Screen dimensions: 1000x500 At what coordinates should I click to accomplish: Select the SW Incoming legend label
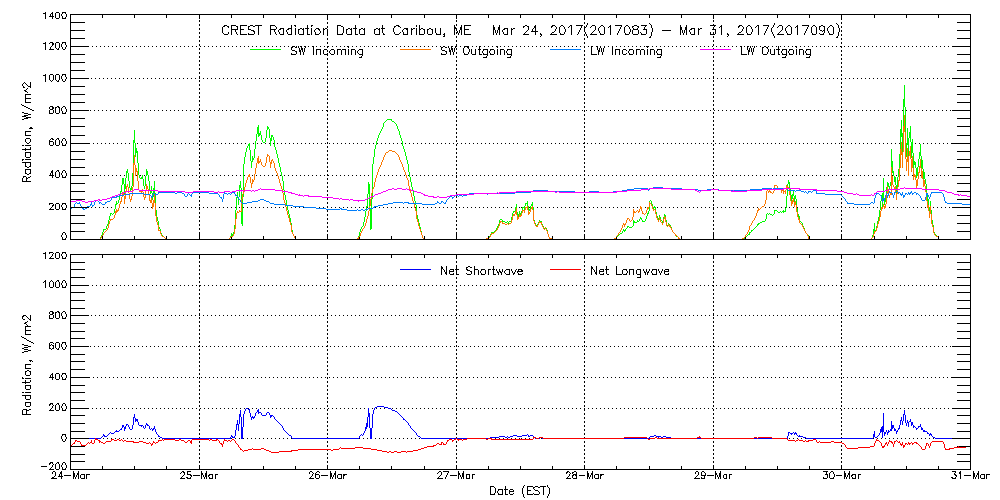pos(327,51)
